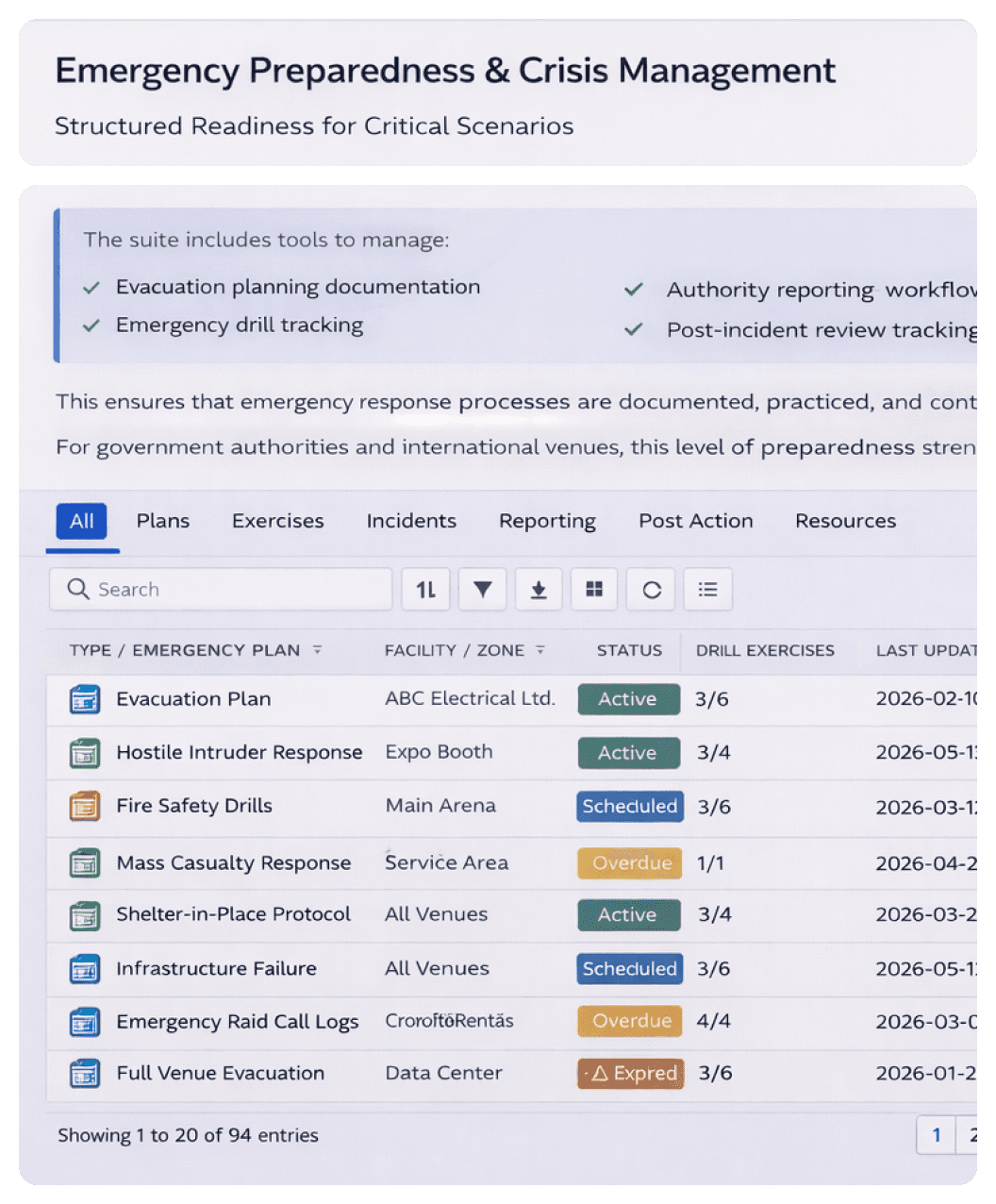Click the refresh icon
Screen dimensions: 996x1204
coord(651,589)
